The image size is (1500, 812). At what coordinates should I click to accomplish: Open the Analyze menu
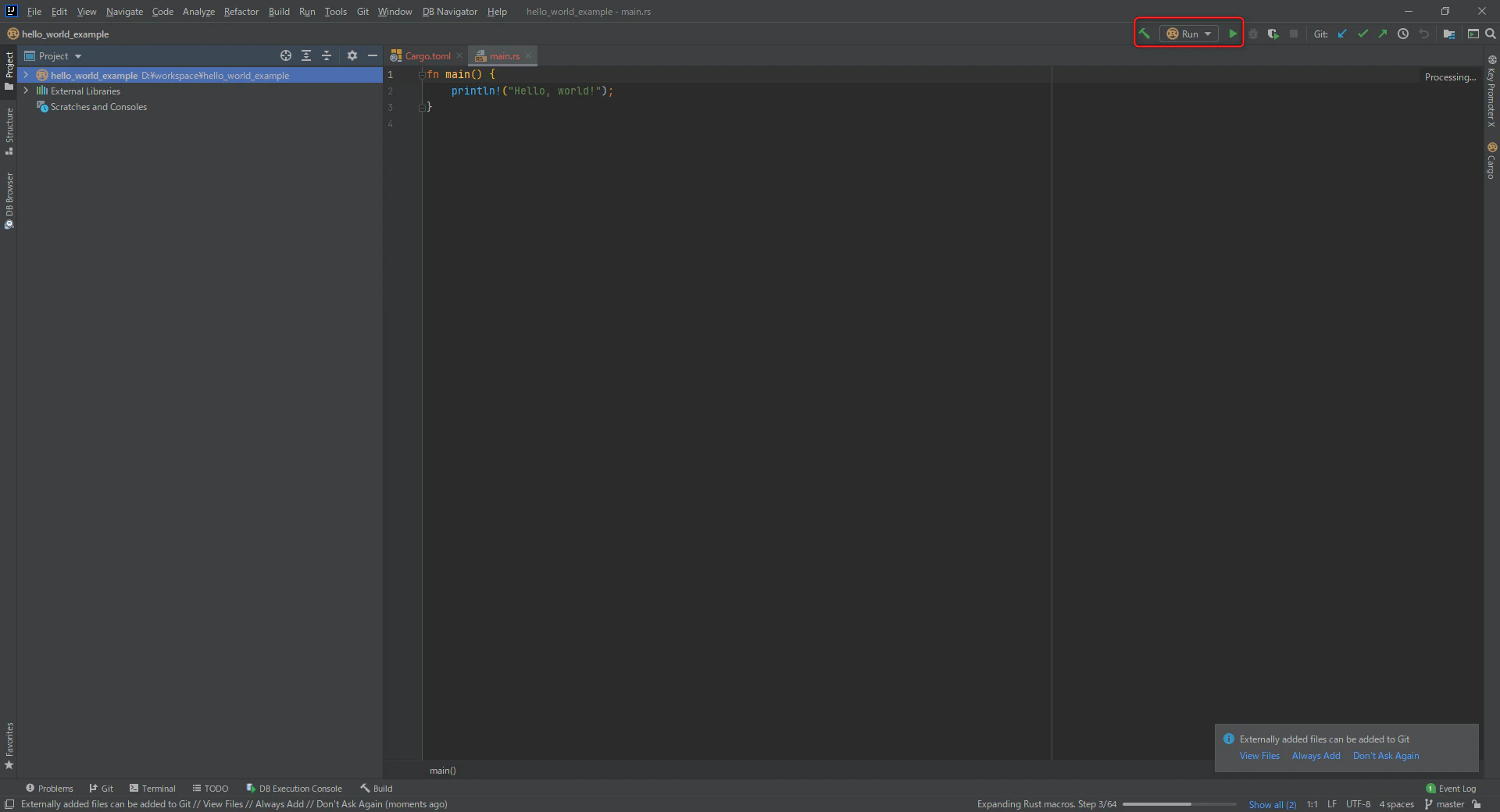coord(198,11)
